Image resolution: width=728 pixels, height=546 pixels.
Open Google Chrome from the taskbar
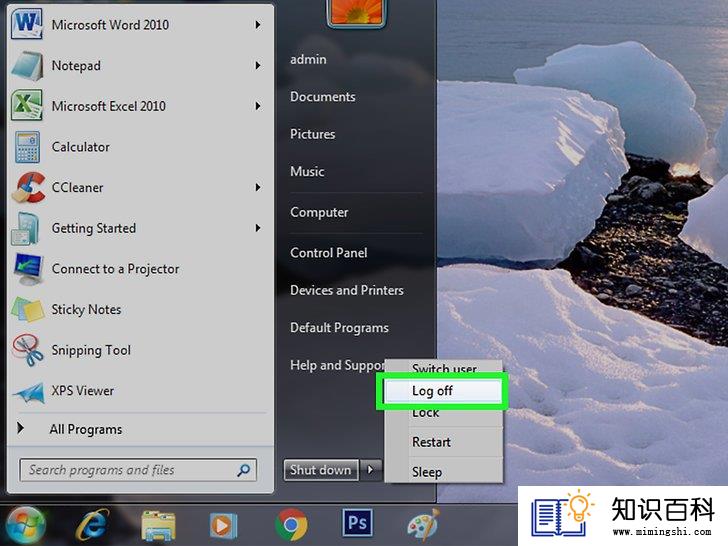click(x=291, y=525)
